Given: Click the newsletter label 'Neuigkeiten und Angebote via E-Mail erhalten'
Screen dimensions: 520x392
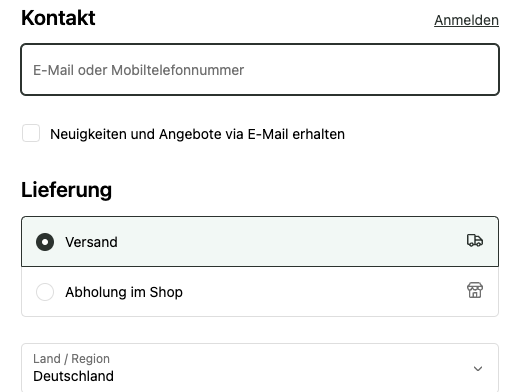Looking at the screenshot, I should [197, 134].
